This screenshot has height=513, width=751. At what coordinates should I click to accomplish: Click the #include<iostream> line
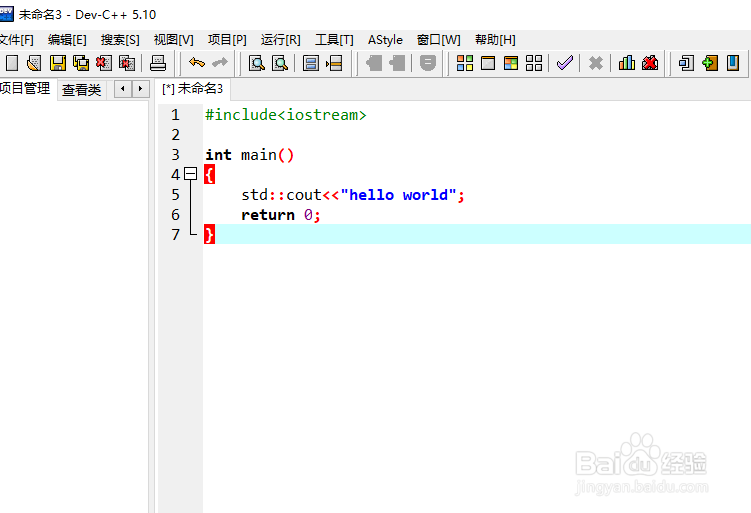point(285,115)
